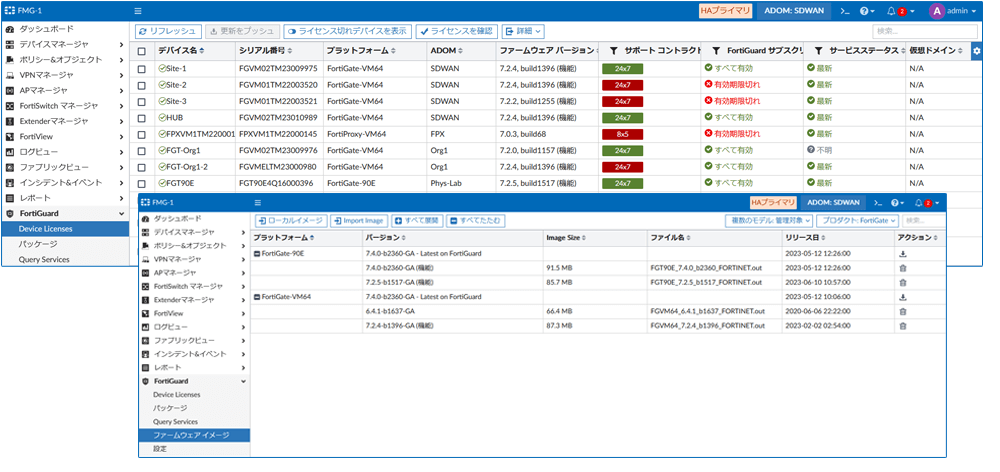
Task: Check the FGT-Org1-2 row checkbox
Action: pos(142,166)
